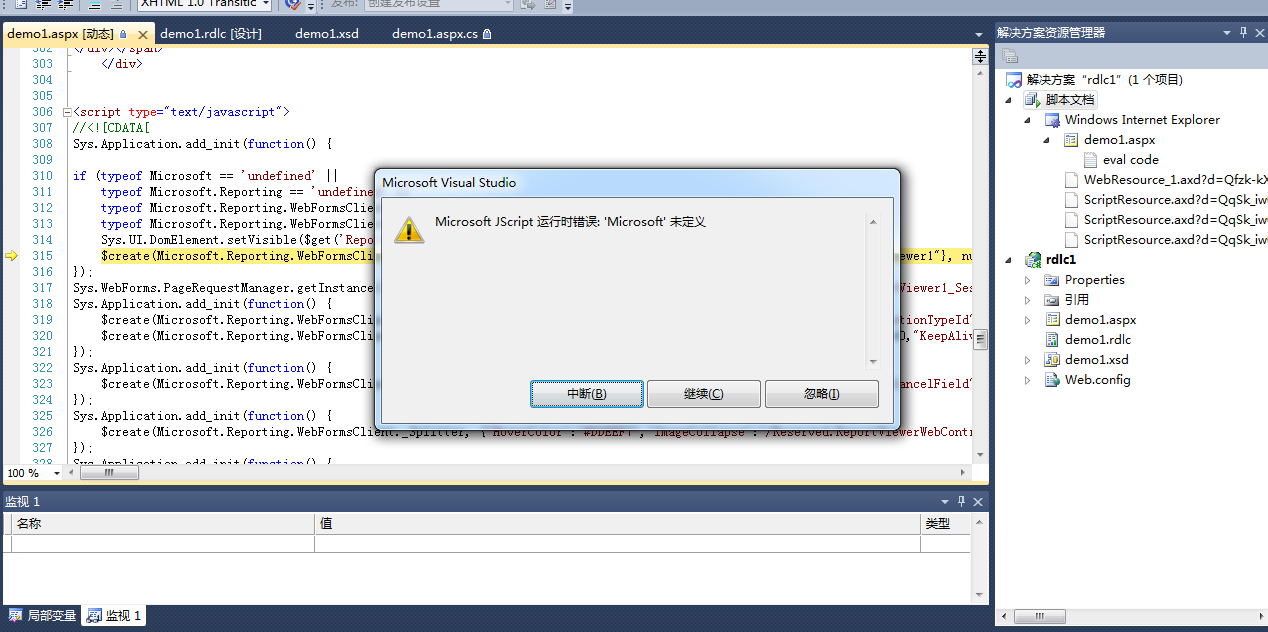Screen dimensions: 1268x632
Task: Select the 脚本文档 node
Action: click(x=1070, y=99)
